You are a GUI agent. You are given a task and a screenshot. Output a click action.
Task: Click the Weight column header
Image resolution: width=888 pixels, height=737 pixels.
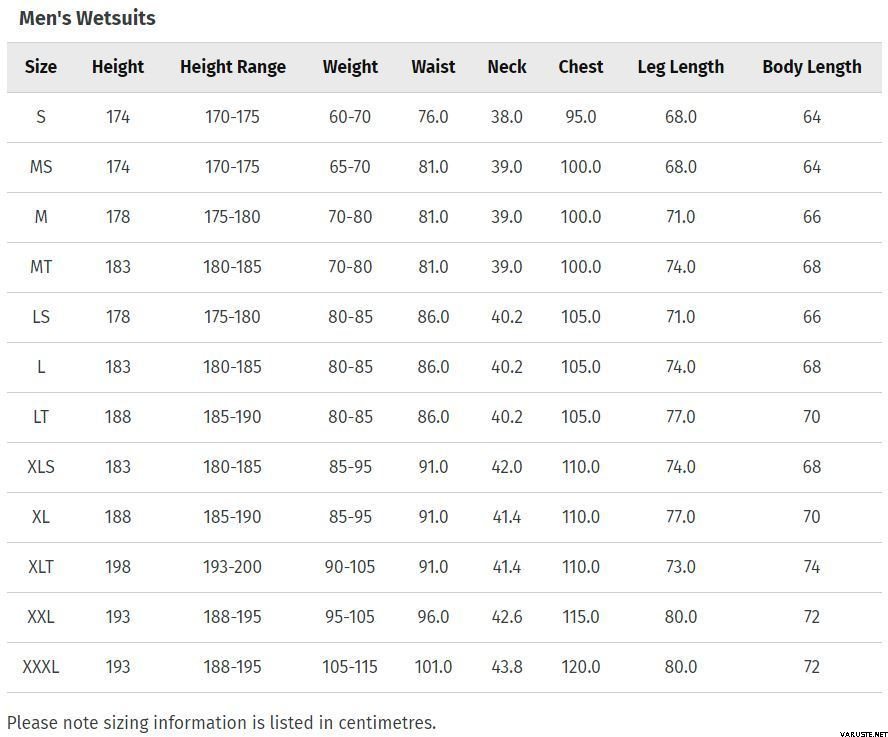coord(350,67)
